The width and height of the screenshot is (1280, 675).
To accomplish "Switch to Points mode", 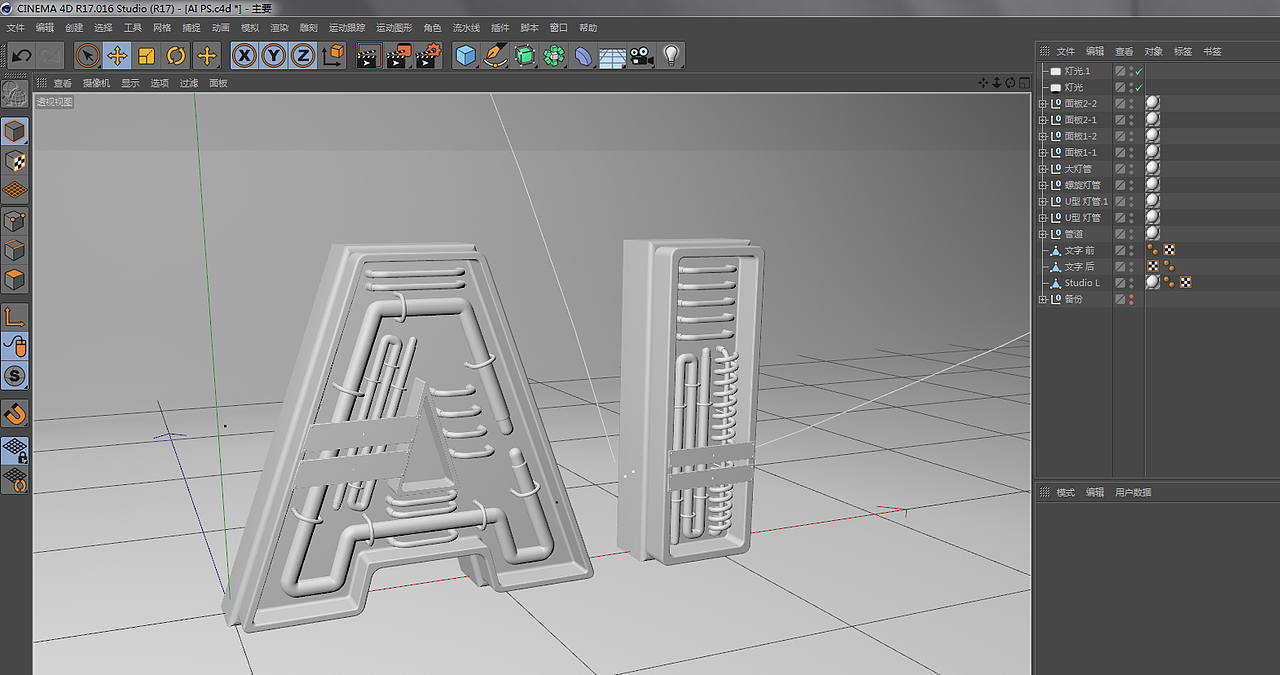I will pyautogui.click(x=15, y=221).
